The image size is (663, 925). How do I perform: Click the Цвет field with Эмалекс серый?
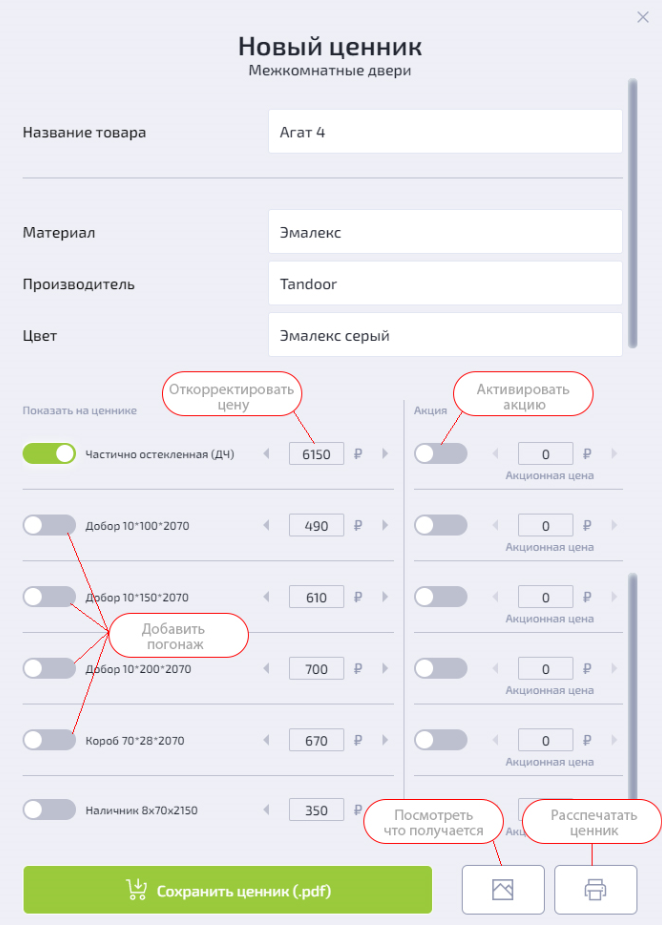tap(445, 336)
